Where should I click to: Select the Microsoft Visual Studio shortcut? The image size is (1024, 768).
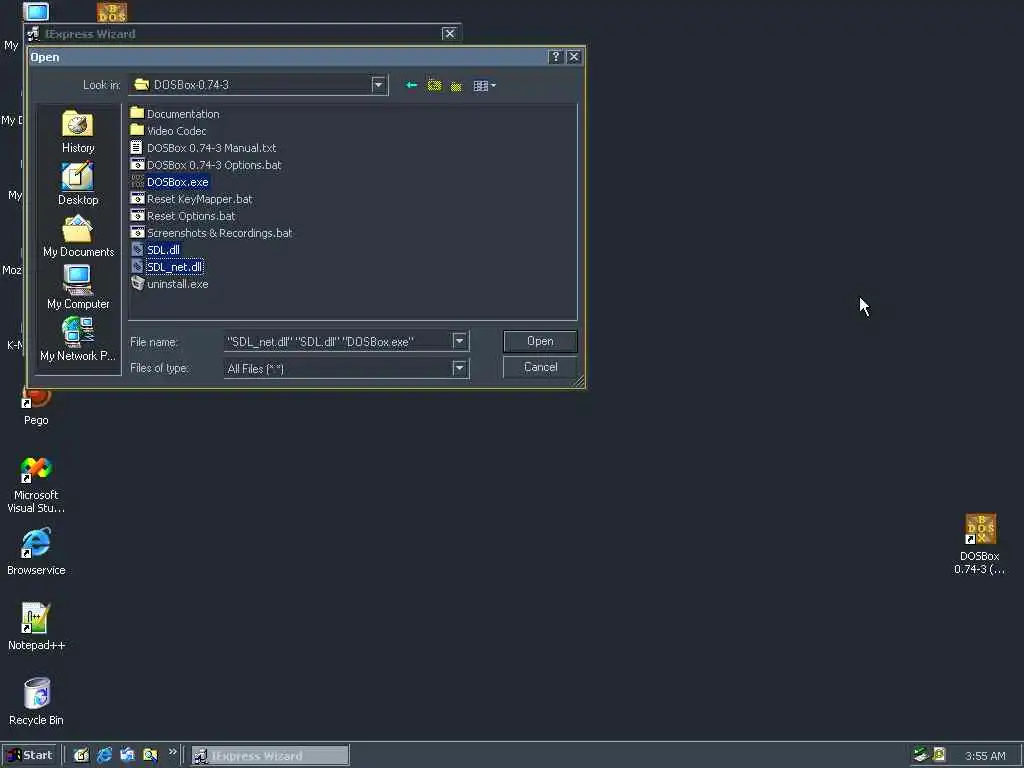pos(36,484)
